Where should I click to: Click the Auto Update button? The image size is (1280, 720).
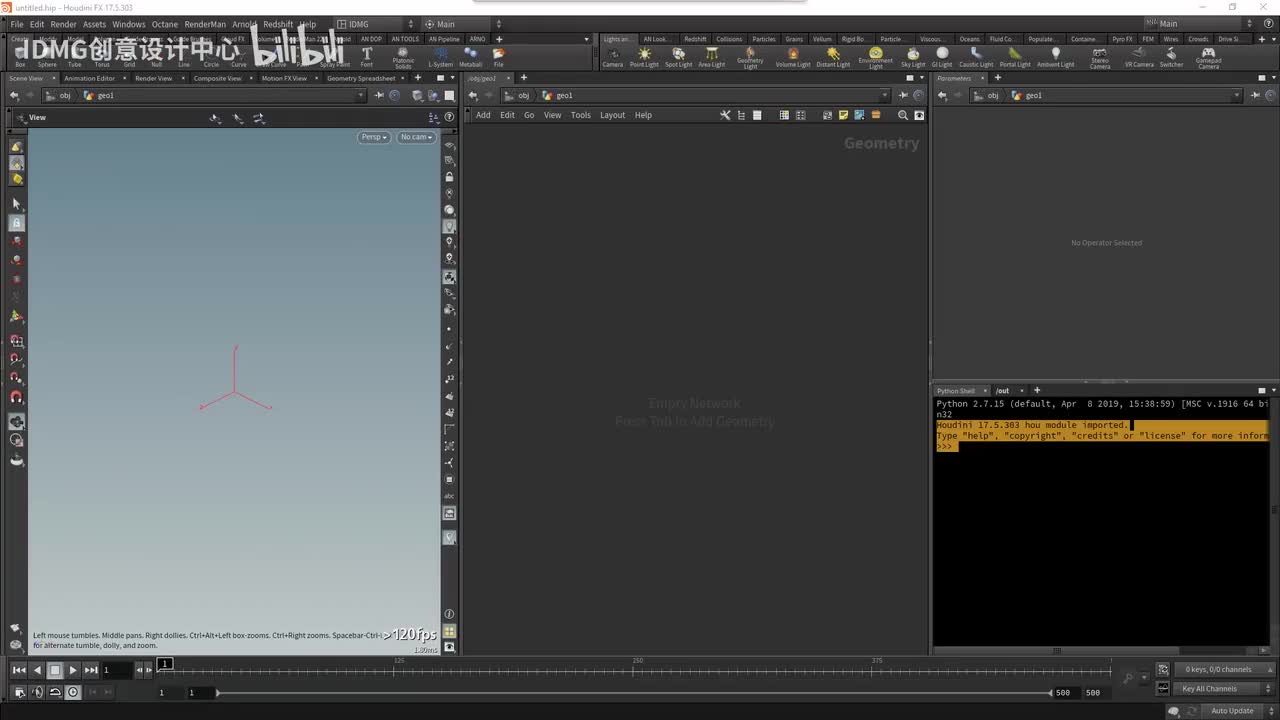tap(1232, 711)
